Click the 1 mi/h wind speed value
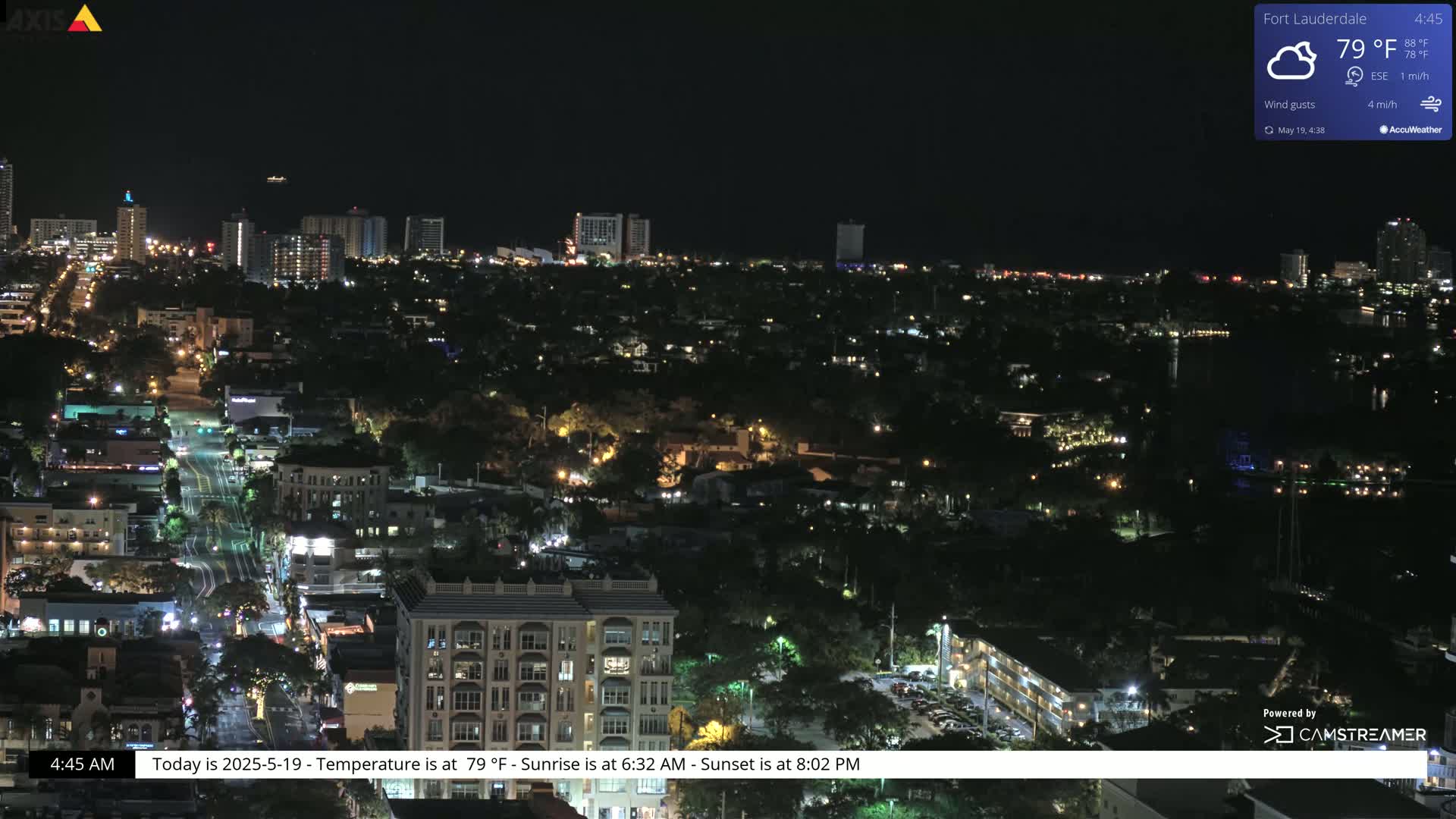1456x819 pixels. (x=1414, y=76)
